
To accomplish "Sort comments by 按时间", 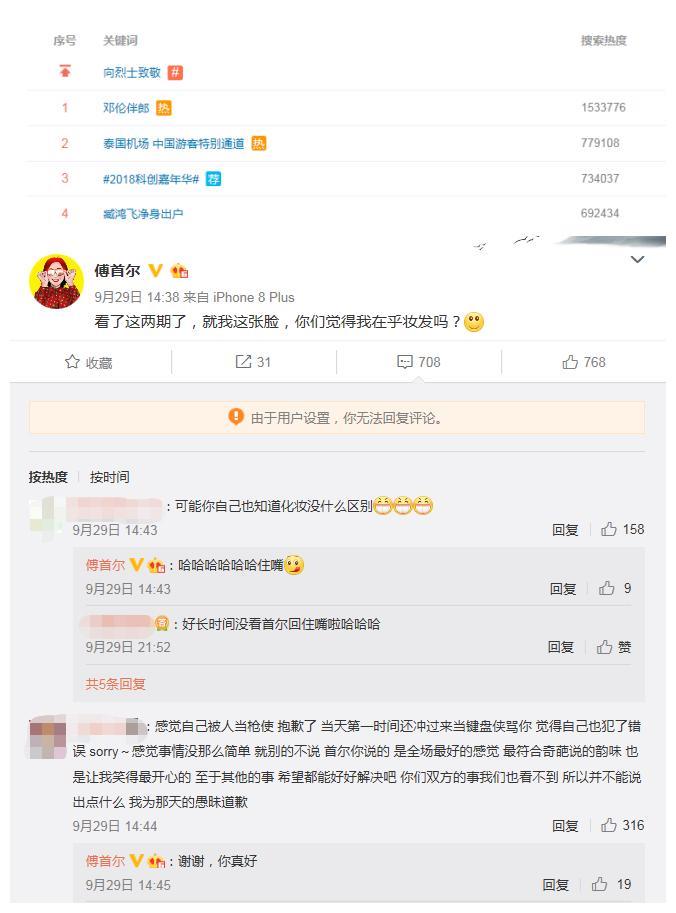I will point(109,477).
